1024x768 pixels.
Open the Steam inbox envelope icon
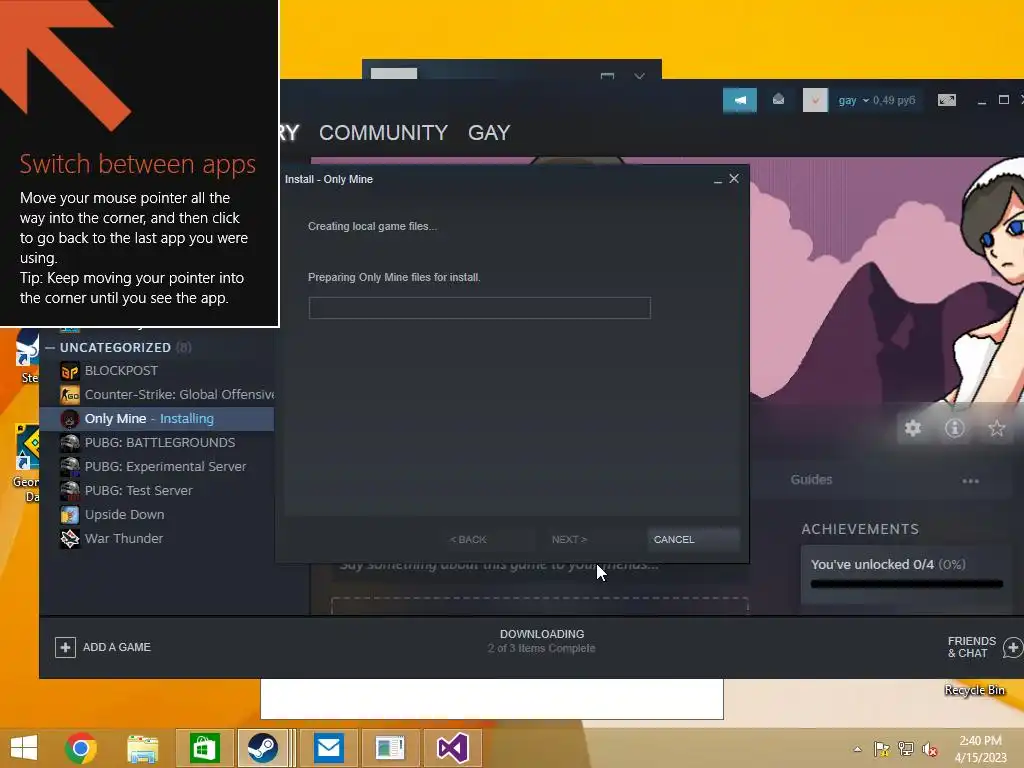[x=778, y=99]
